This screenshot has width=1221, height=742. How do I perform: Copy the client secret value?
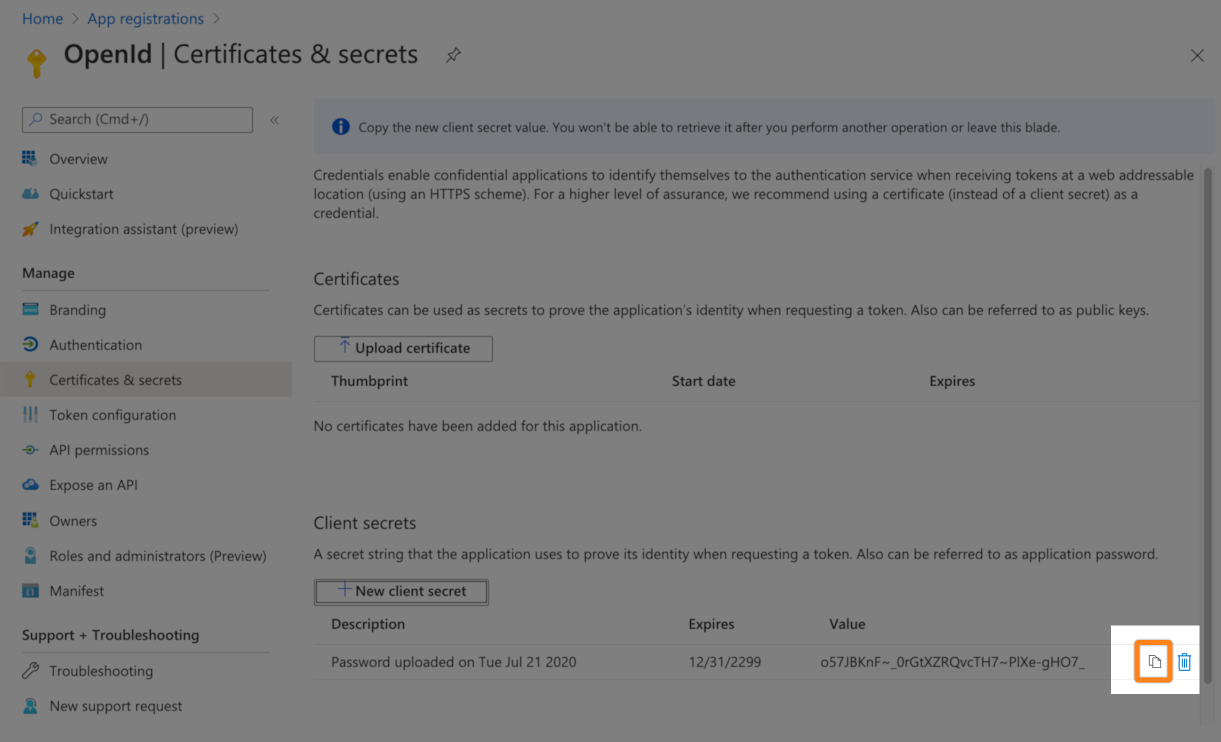(x=1153, y=661)
